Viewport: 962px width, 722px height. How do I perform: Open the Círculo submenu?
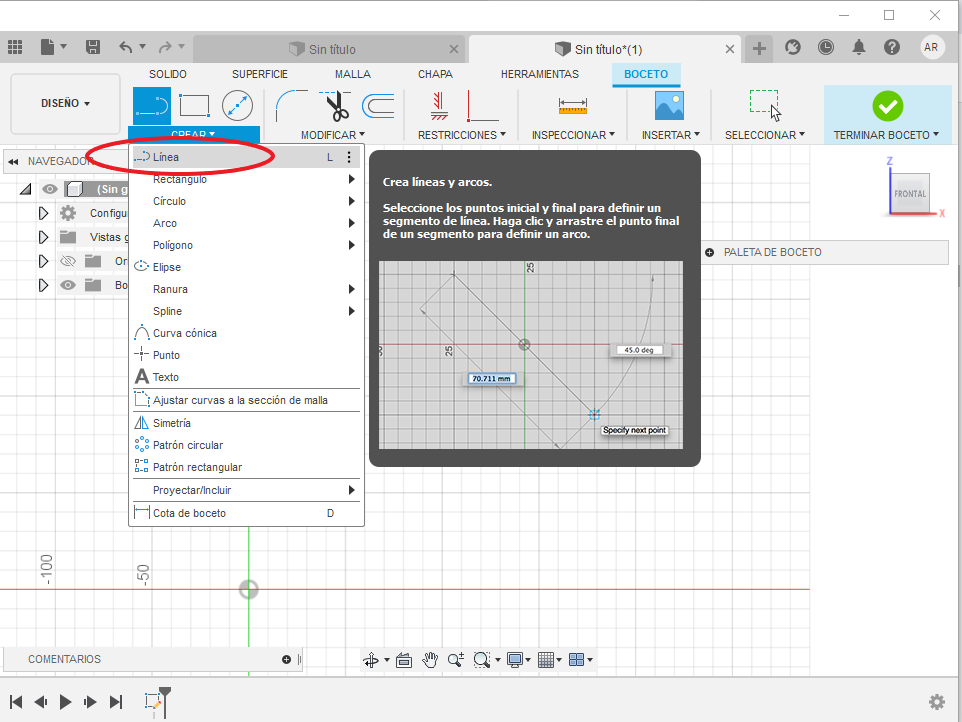[246, 201]
